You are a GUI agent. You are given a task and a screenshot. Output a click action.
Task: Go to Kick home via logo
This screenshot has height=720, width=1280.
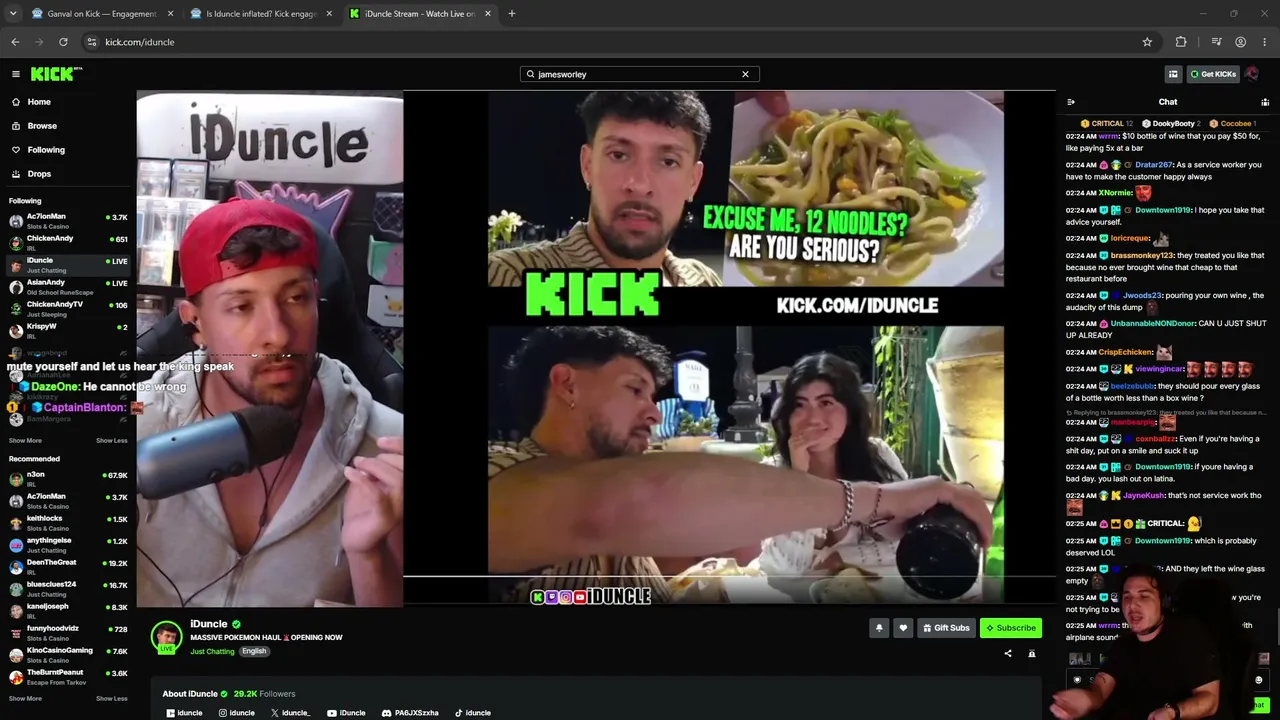click(54, 74)
